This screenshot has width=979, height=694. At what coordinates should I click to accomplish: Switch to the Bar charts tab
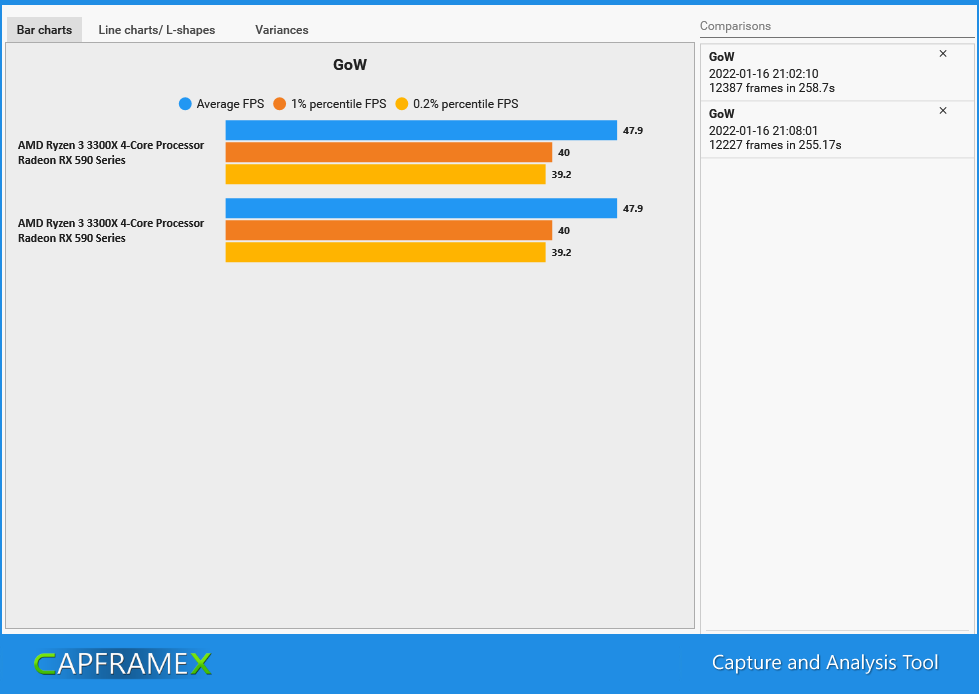click(44, 30)
